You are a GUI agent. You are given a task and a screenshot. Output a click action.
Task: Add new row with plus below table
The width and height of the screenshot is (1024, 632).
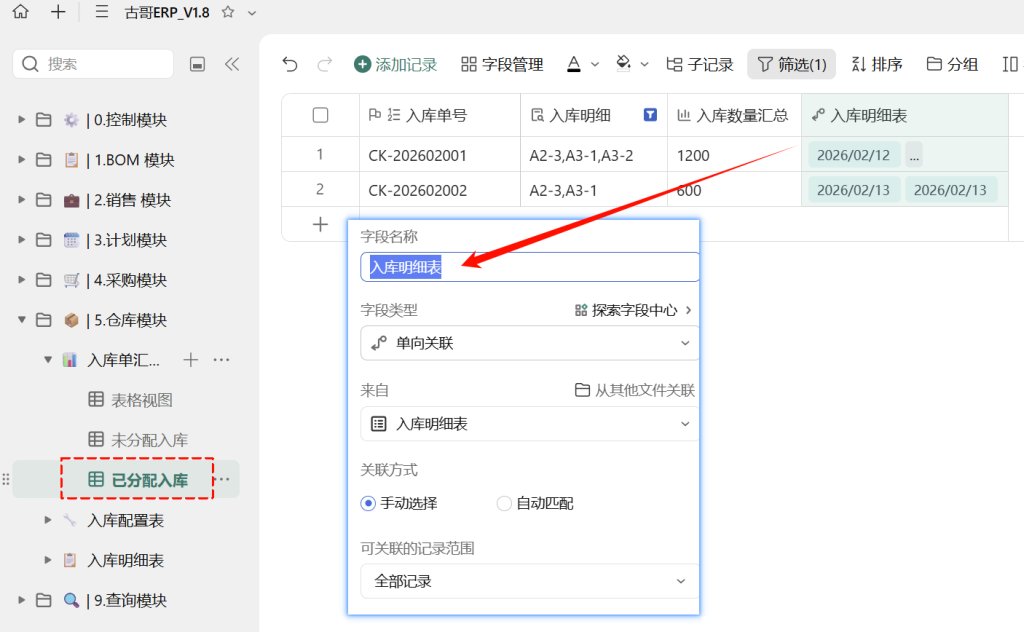(320, 224)
